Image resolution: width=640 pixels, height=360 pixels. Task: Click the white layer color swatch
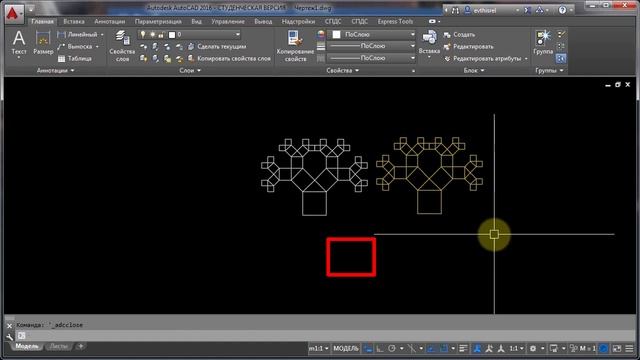(x=172, y=35)
